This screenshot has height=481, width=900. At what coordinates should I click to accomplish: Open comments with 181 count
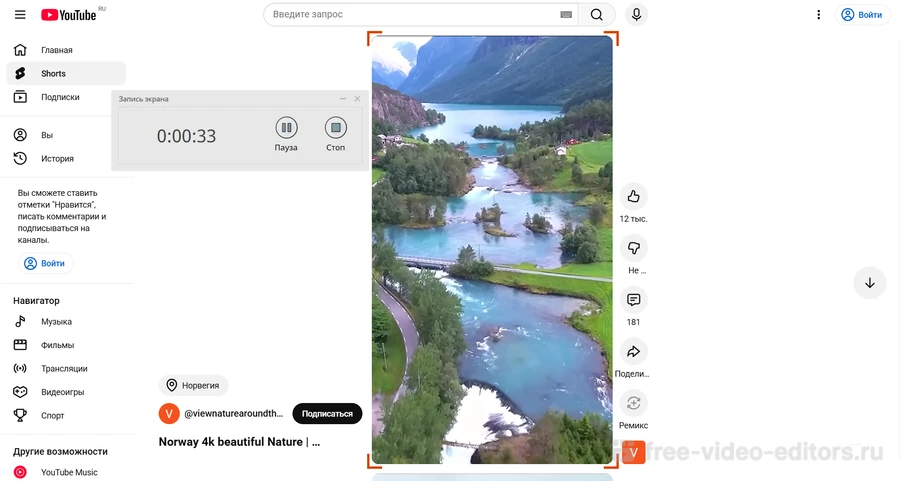633,300
